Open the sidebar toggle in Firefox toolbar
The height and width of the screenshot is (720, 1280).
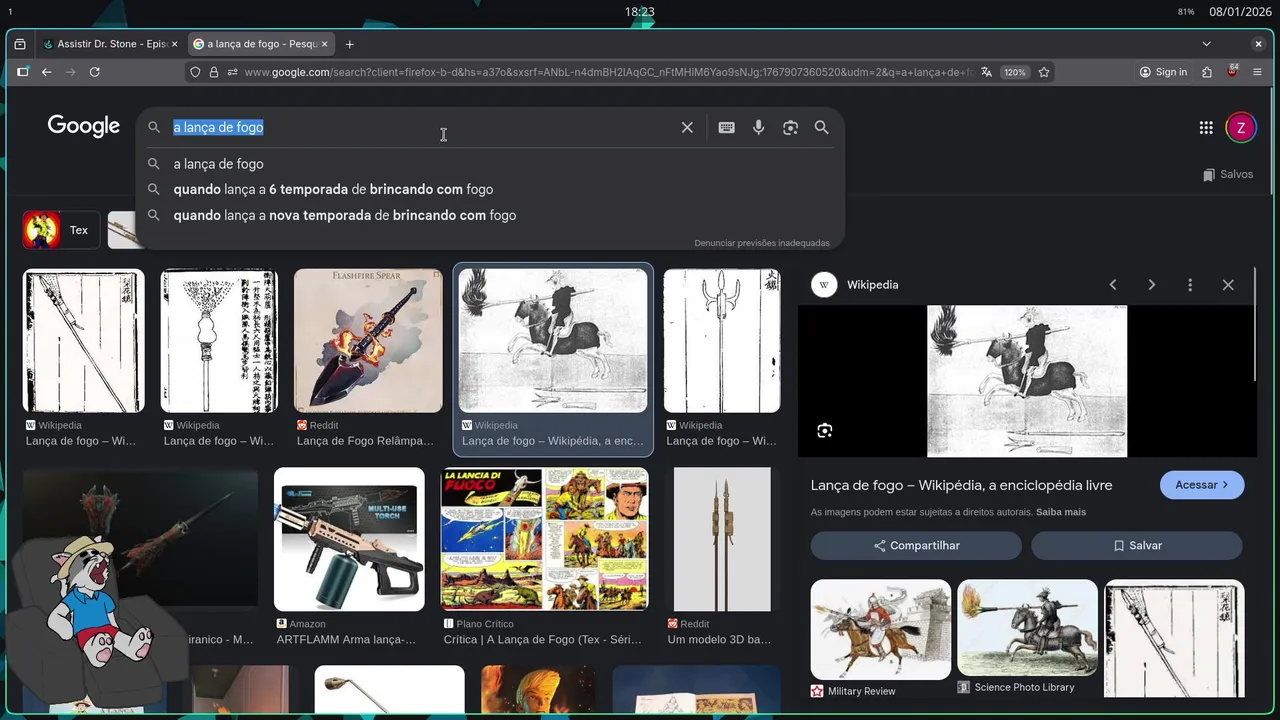point(23,72)
